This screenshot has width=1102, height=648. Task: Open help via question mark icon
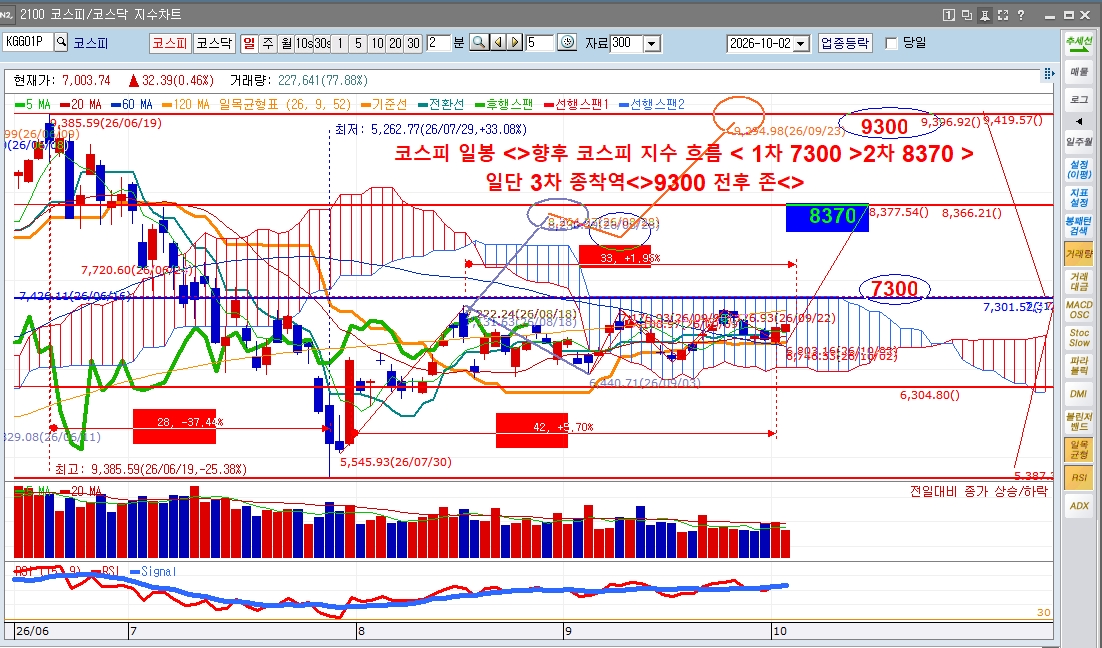click(x=1021, y=15)
